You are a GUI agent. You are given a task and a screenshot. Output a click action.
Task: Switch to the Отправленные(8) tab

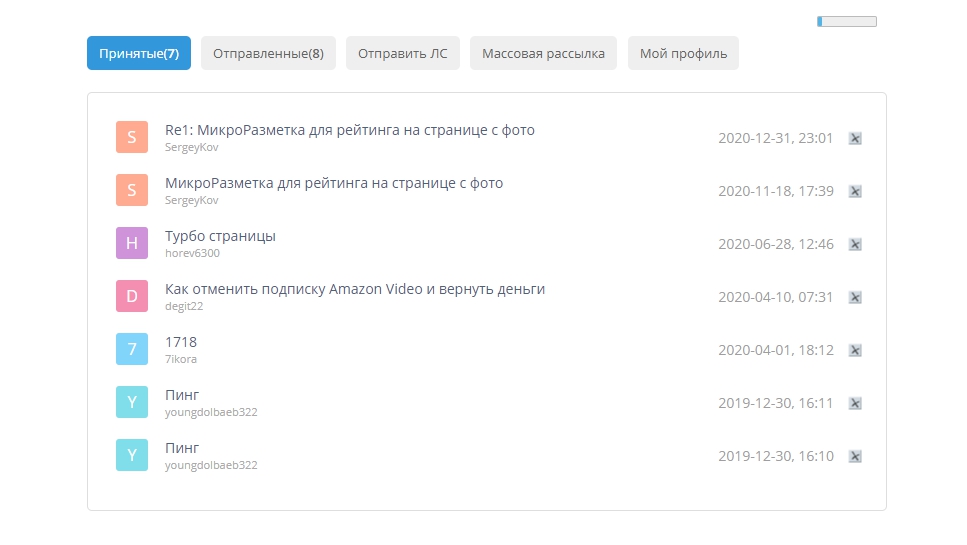pyautogui.click(x=268, y=54)
